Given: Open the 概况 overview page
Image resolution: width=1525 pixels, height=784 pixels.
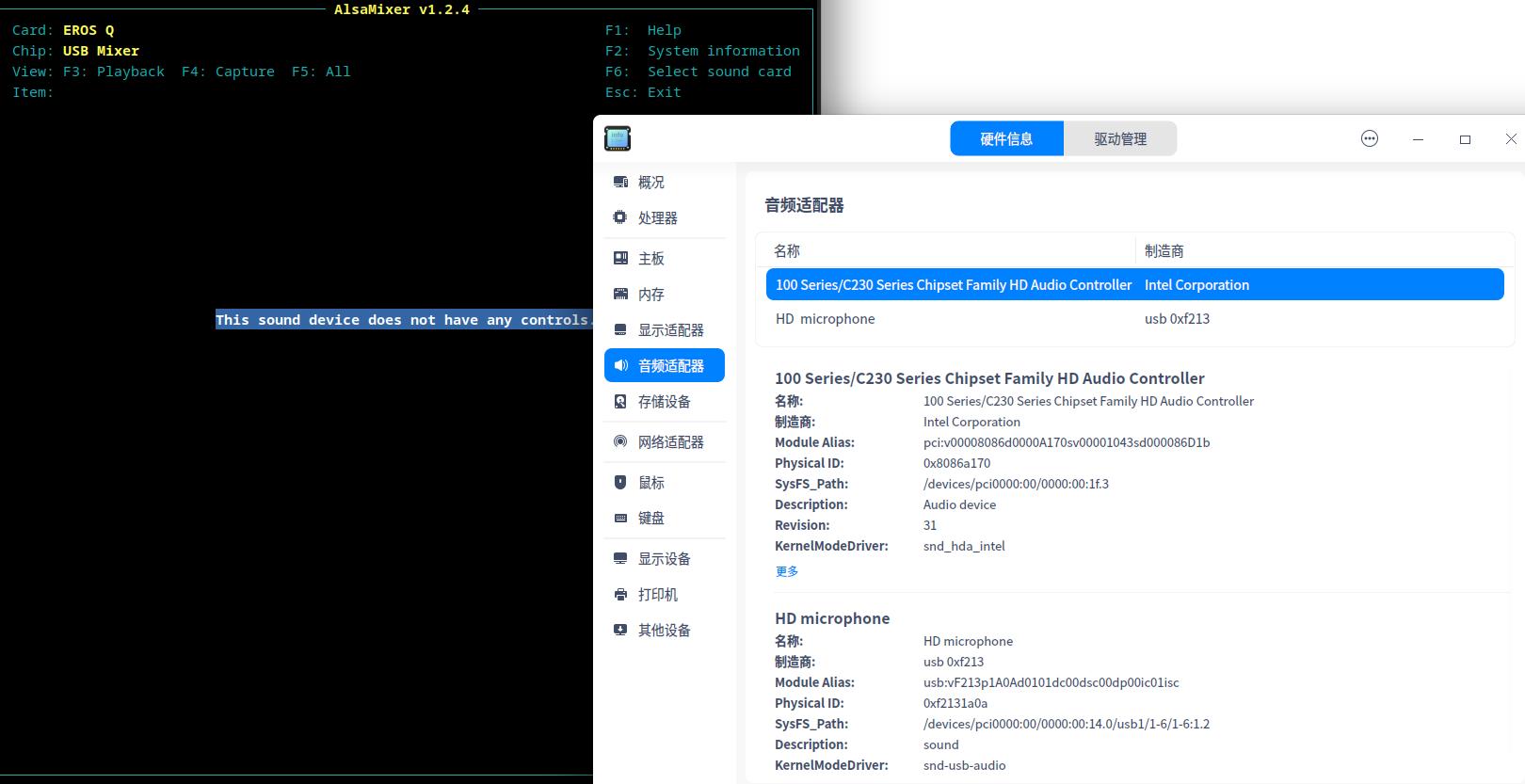Looking at the screenshot, I should pos(665,182).
